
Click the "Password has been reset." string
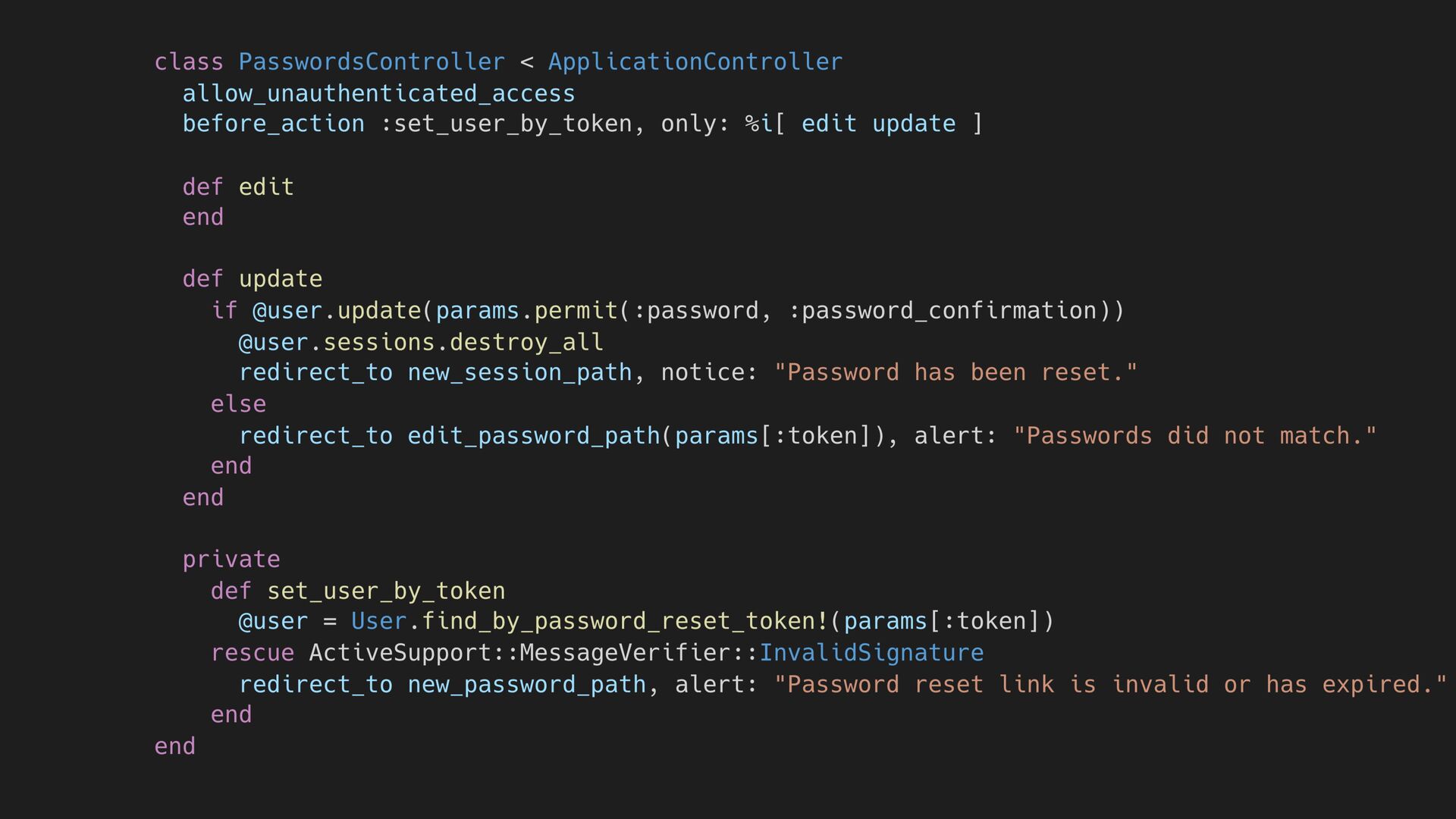956,372
